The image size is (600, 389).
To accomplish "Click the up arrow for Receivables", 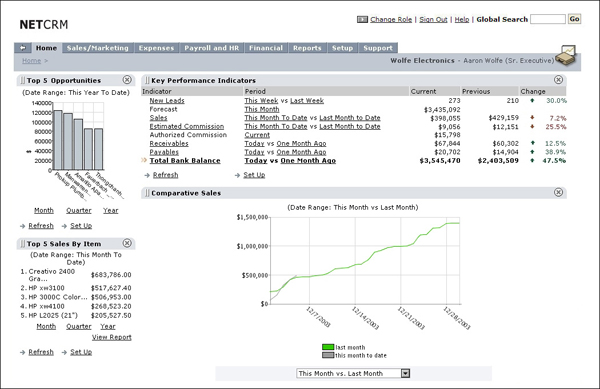I will [x=532, y=143].
